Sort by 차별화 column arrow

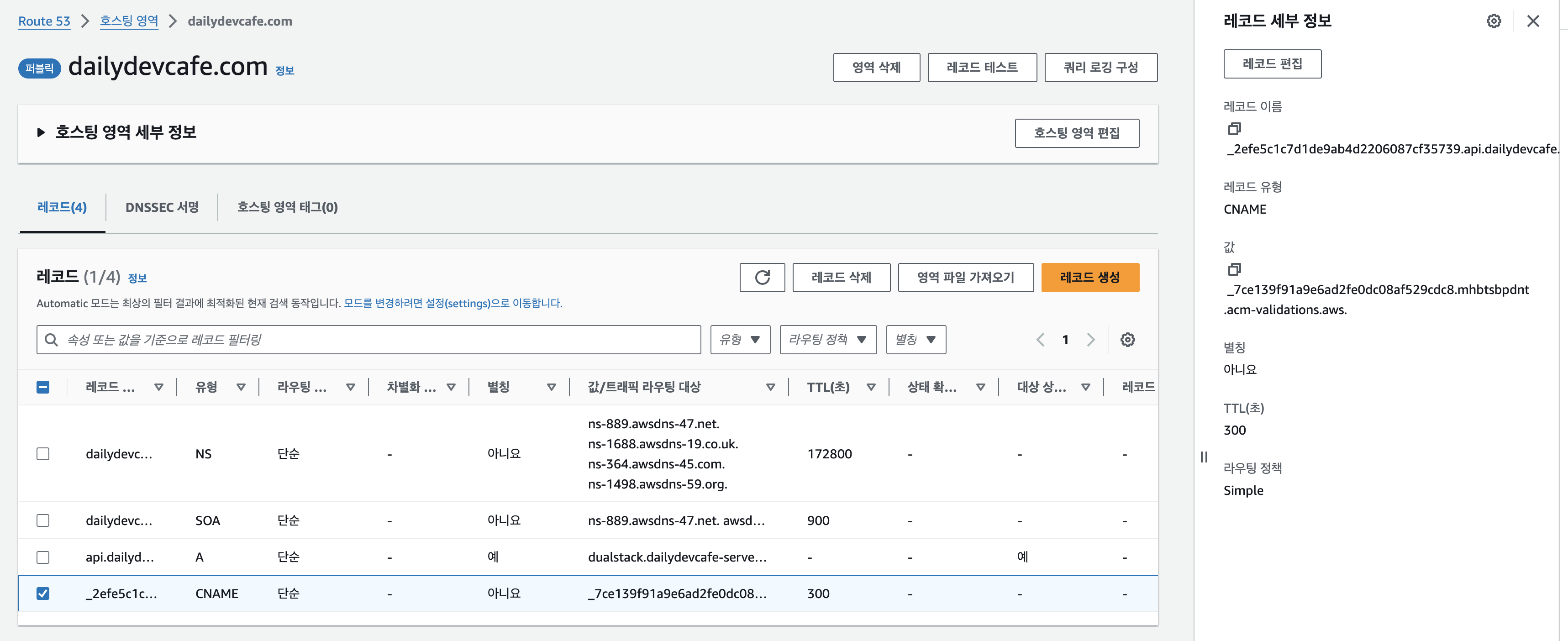pos(451,387)
